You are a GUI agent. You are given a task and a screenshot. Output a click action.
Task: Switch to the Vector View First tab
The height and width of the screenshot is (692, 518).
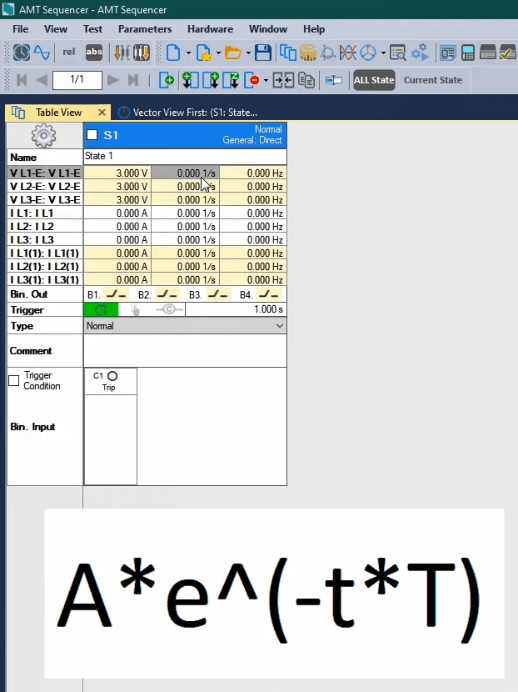pos(188,113)
